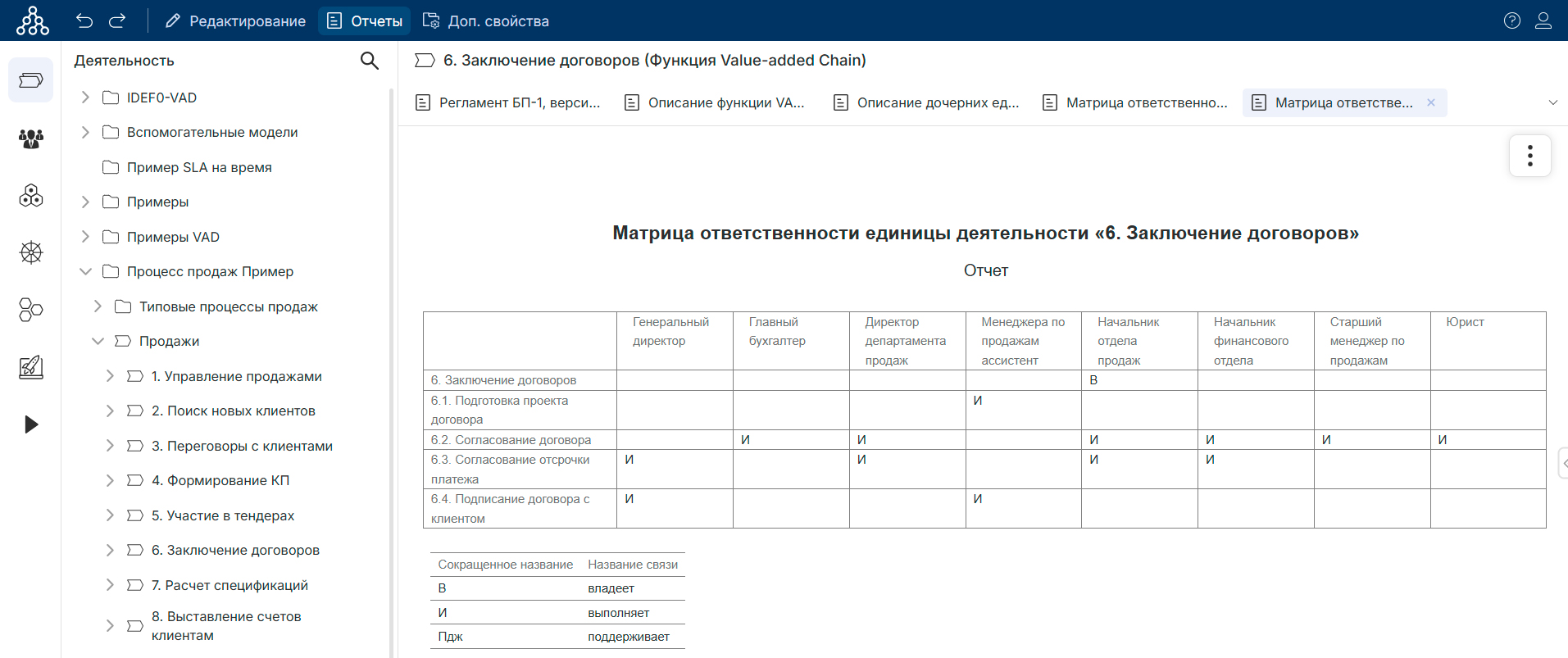Open the chart report icon in sidebar

(x=31, y=367)
